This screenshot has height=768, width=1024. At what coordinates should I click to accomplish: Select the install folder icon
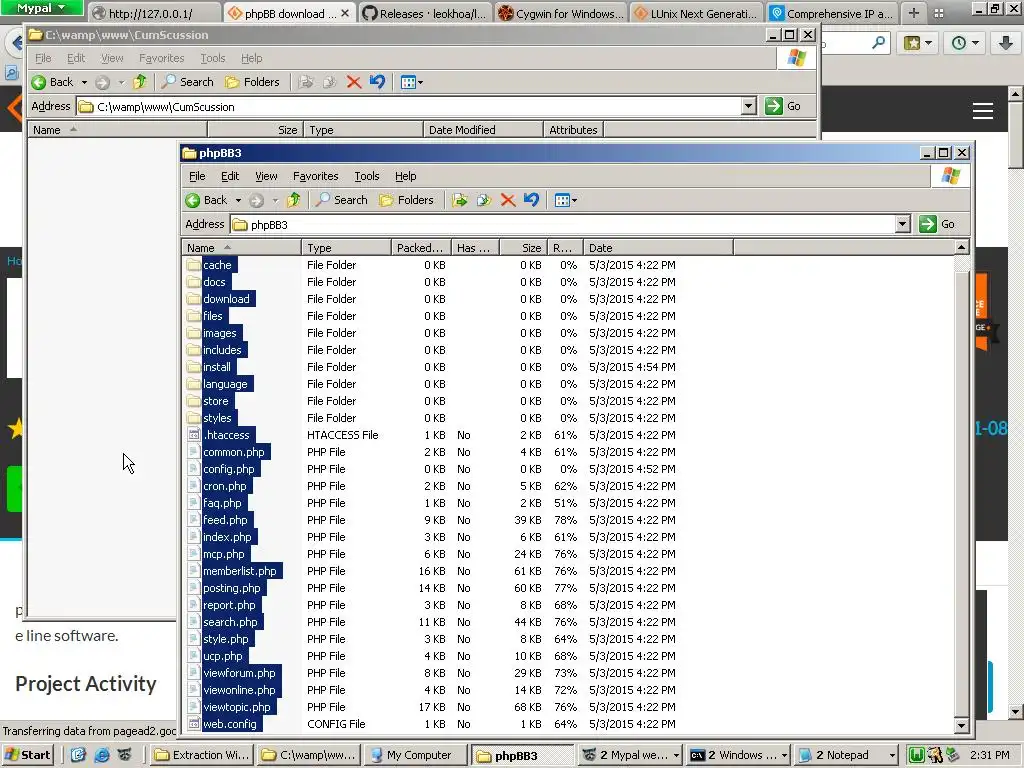pos(193,366)
